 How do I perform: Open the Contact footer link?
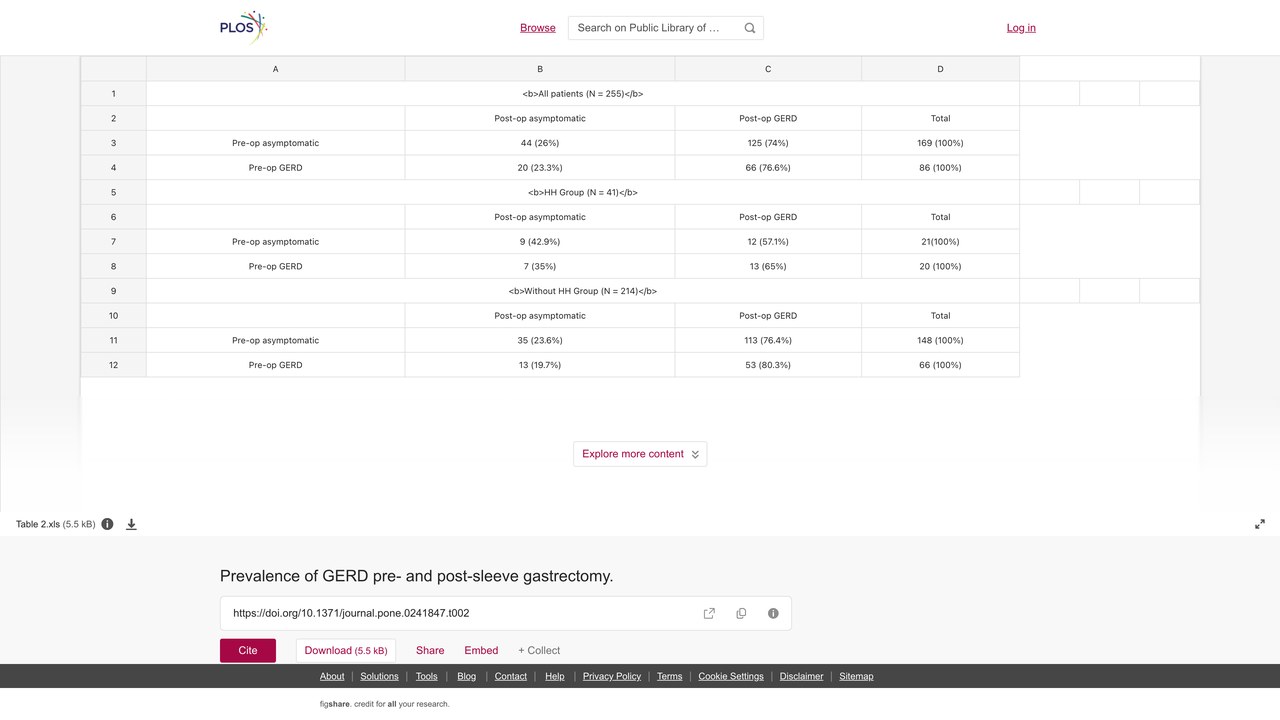[x=511, y=676]
